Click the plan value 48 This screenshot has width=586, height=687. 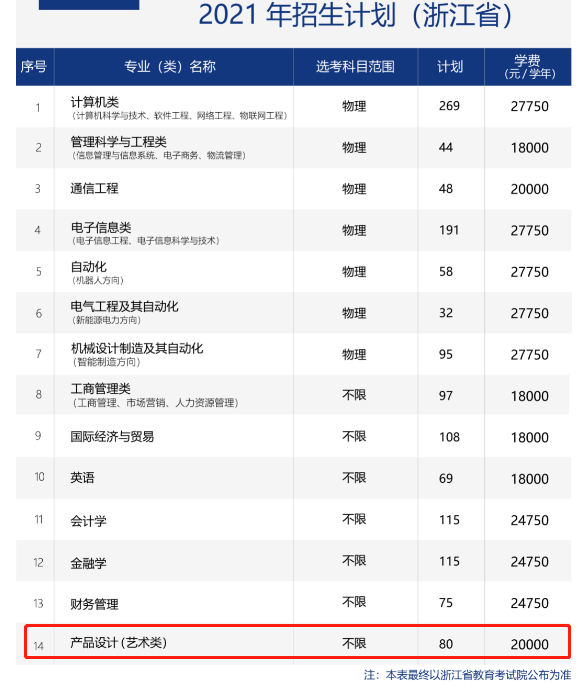[446, 189]
